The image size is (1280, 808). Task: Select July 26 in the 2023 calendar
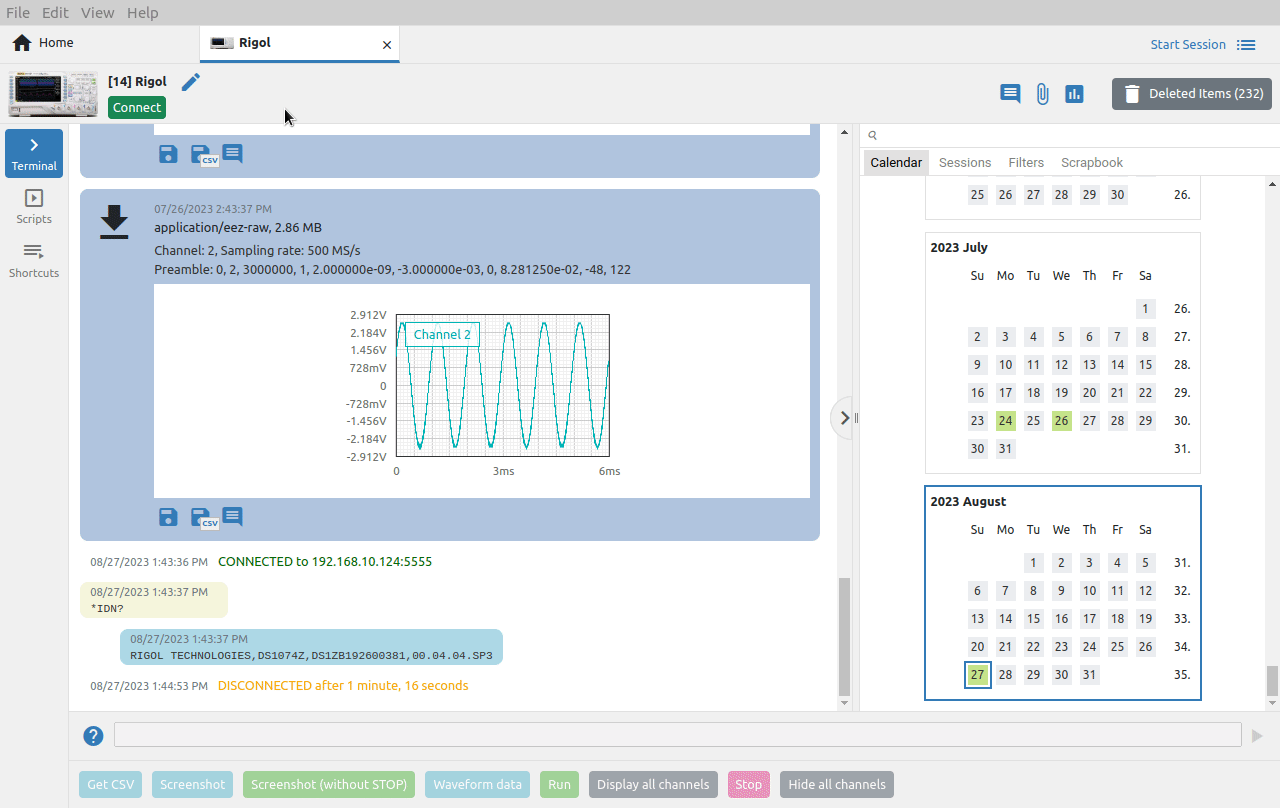click(x=1062, y=421)
